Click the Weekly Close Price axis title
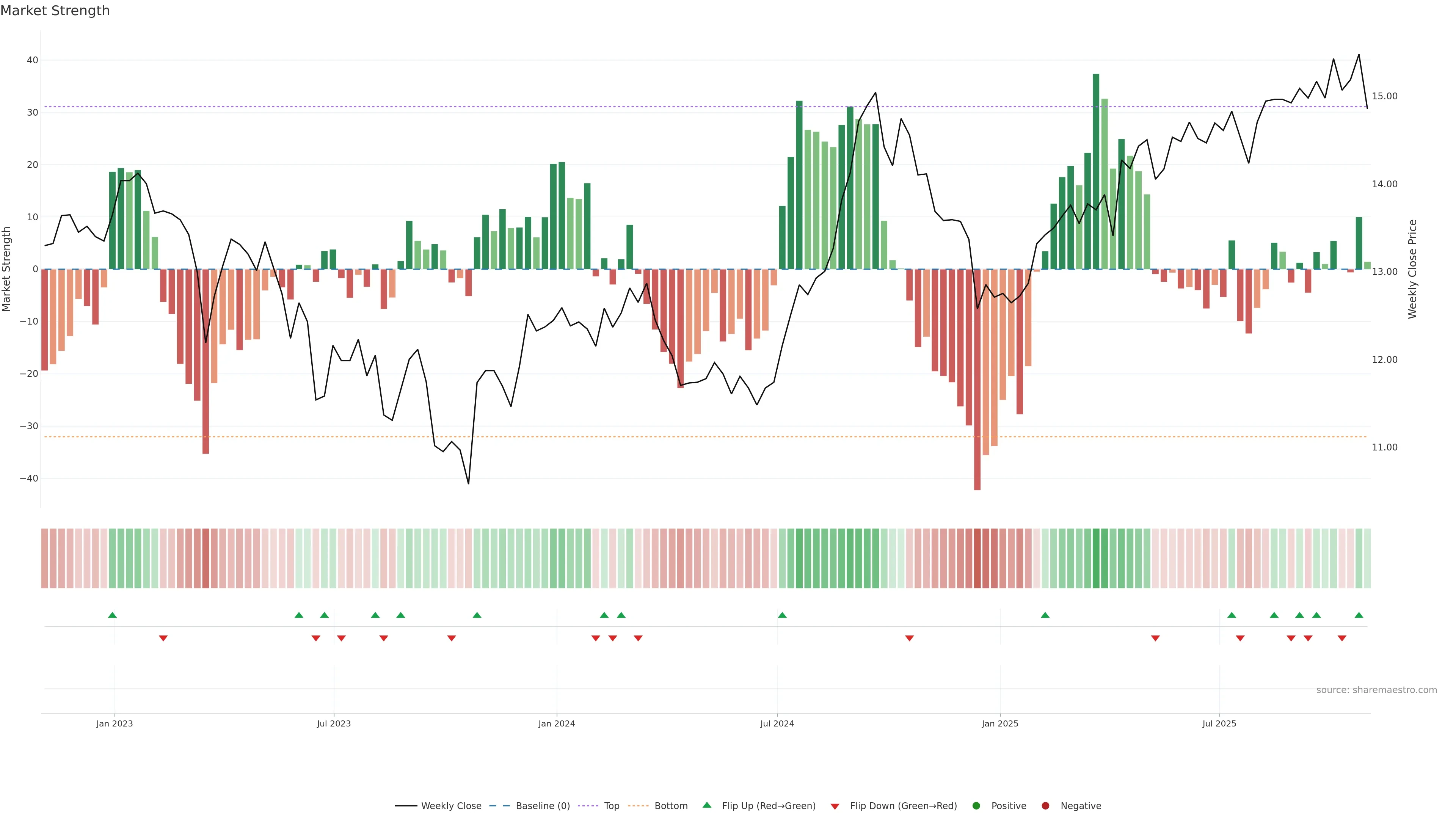 point(1412,269)
